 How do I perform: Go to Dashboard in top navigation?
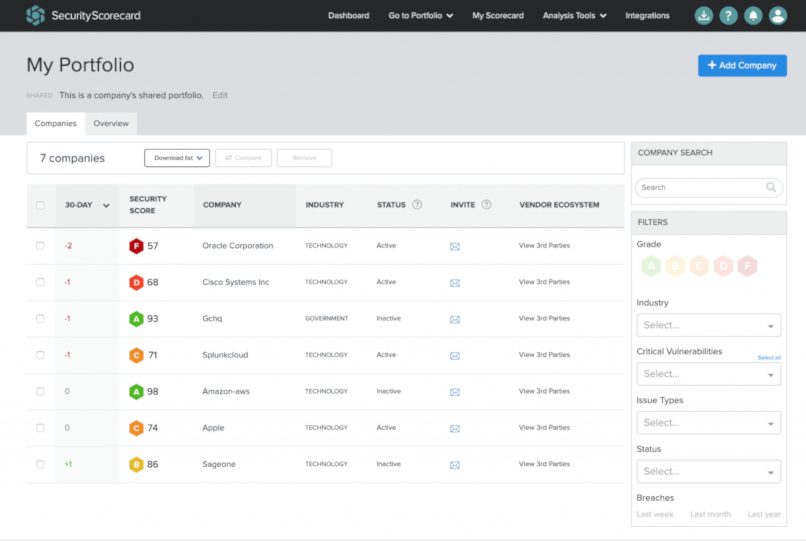[349, 15]
